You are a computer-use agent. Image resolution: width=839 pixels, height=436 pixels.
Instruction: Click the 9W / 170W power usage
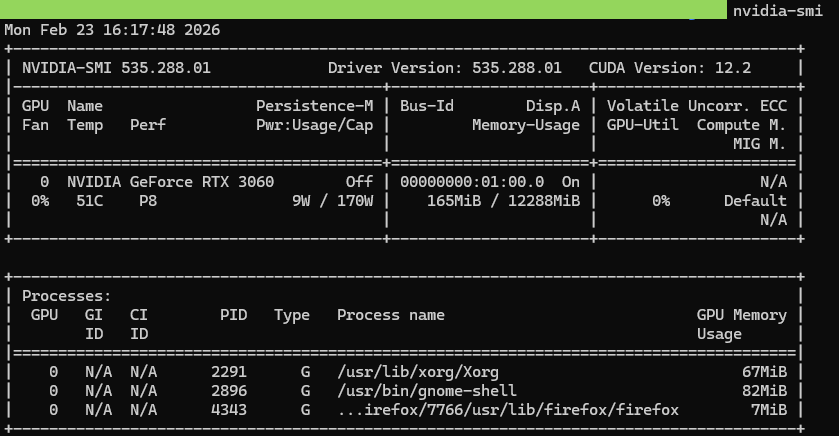tap(333, 201)
